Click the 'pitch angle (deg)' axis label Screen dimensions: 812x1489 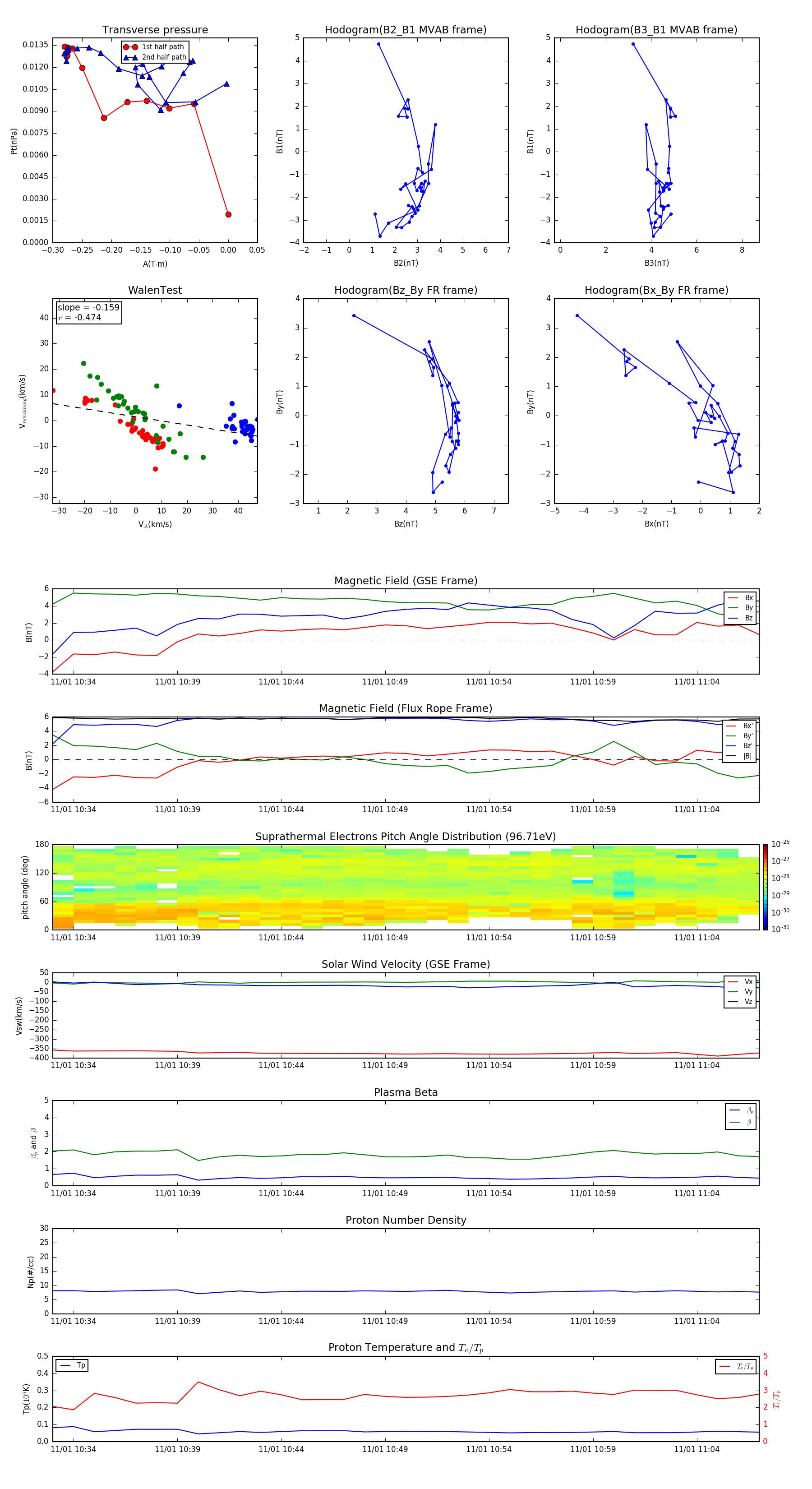[x=25, y=887]
